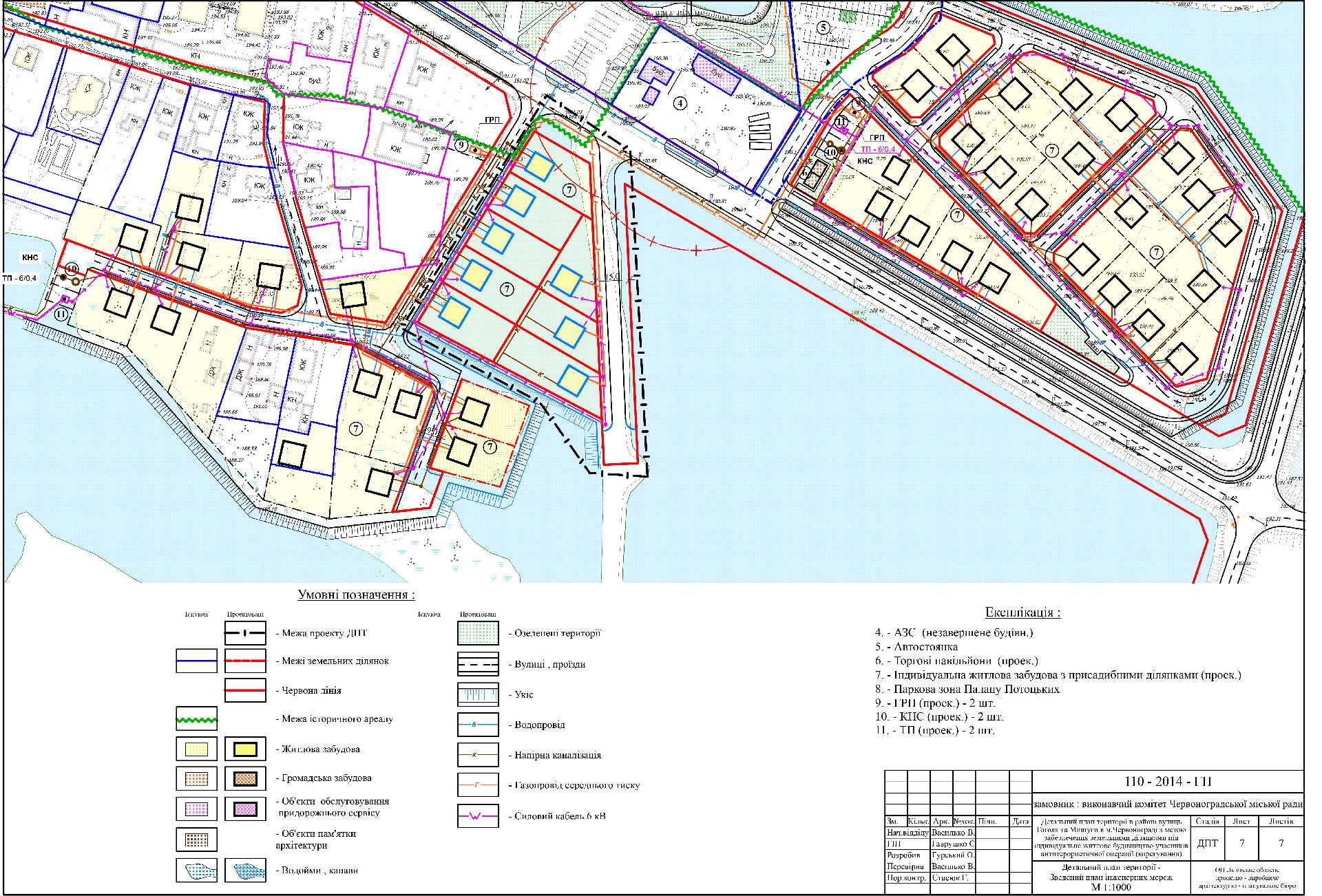Click the Водопровід water pipeline legend symbol
The width and height of the screenshot is (1322, 896).
click(x=478, y=725)
